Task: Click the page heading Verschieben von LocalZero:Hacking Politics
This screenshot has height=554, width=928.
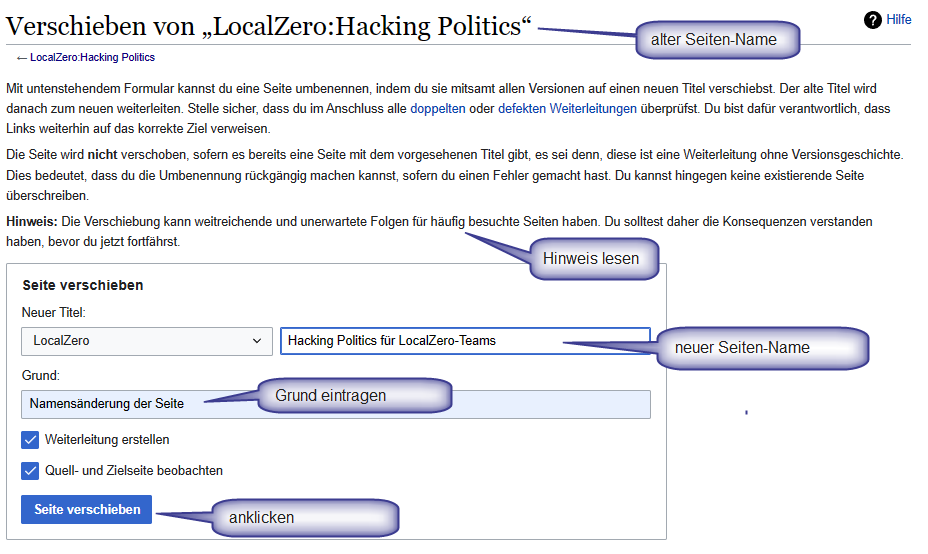Action: pos(269,27)
